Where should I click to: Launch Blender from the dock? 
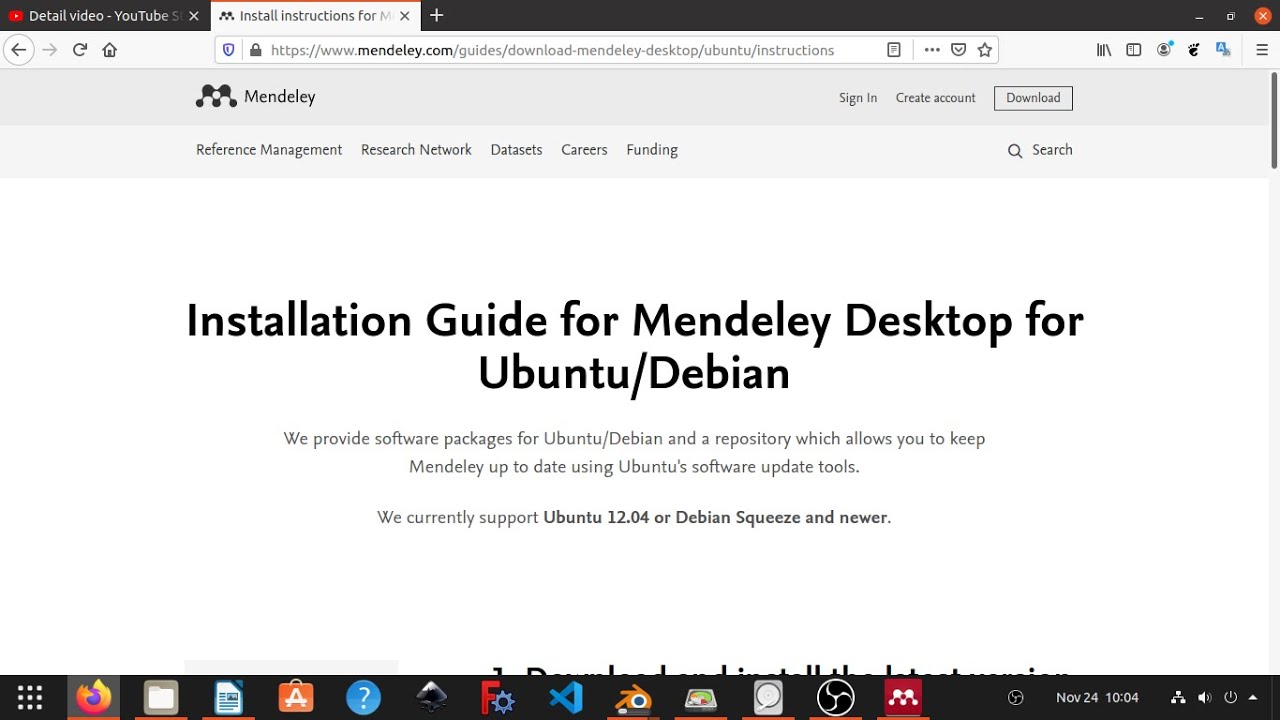click(x=633, y=698)
